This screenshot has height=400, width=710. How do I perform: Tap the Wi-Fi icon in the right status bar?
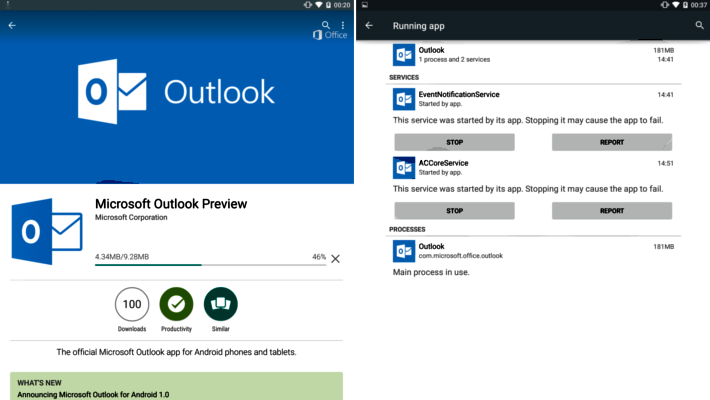click(676, 5)
